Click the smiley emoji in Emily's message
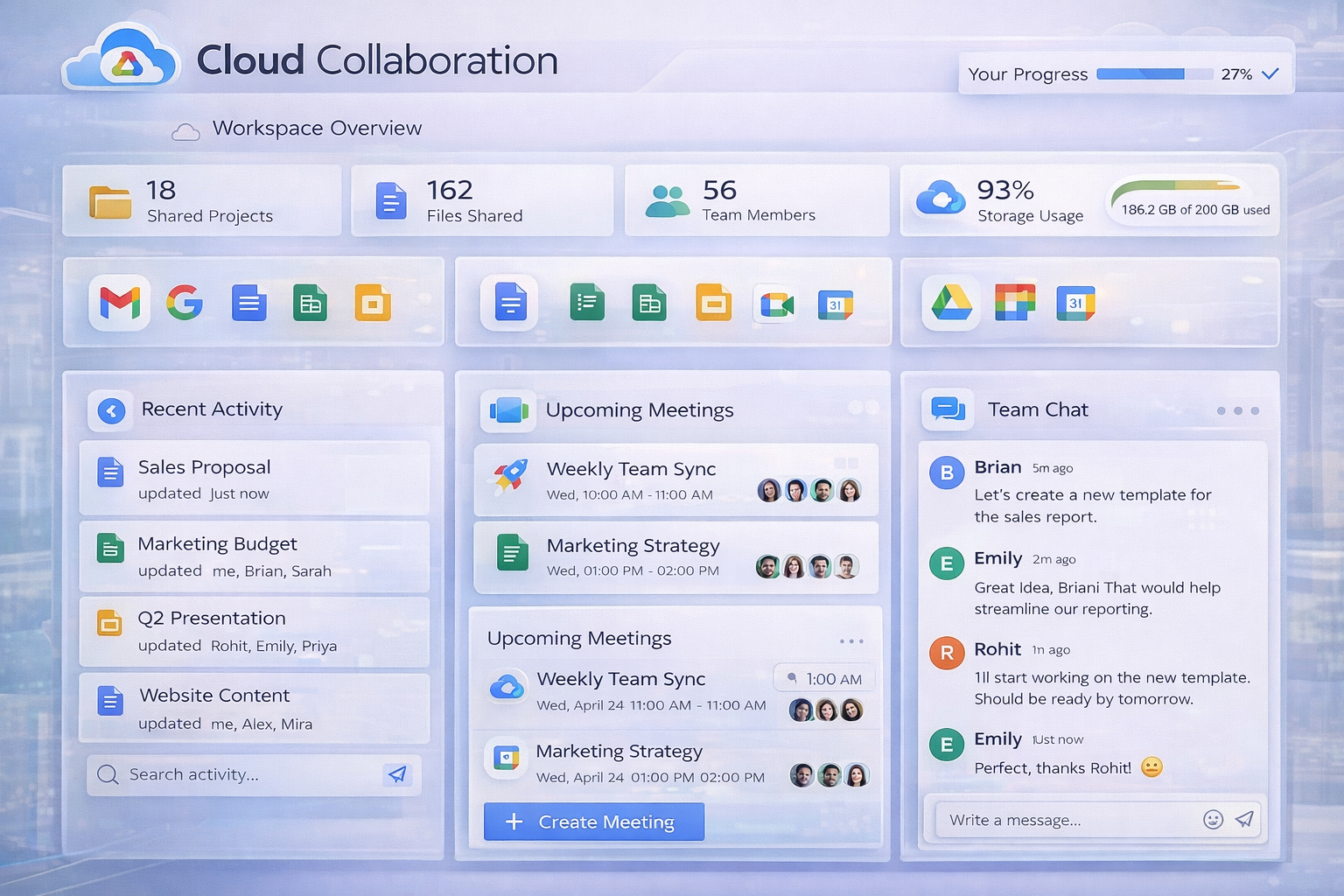The image size is (1344, 896). 1152,767
